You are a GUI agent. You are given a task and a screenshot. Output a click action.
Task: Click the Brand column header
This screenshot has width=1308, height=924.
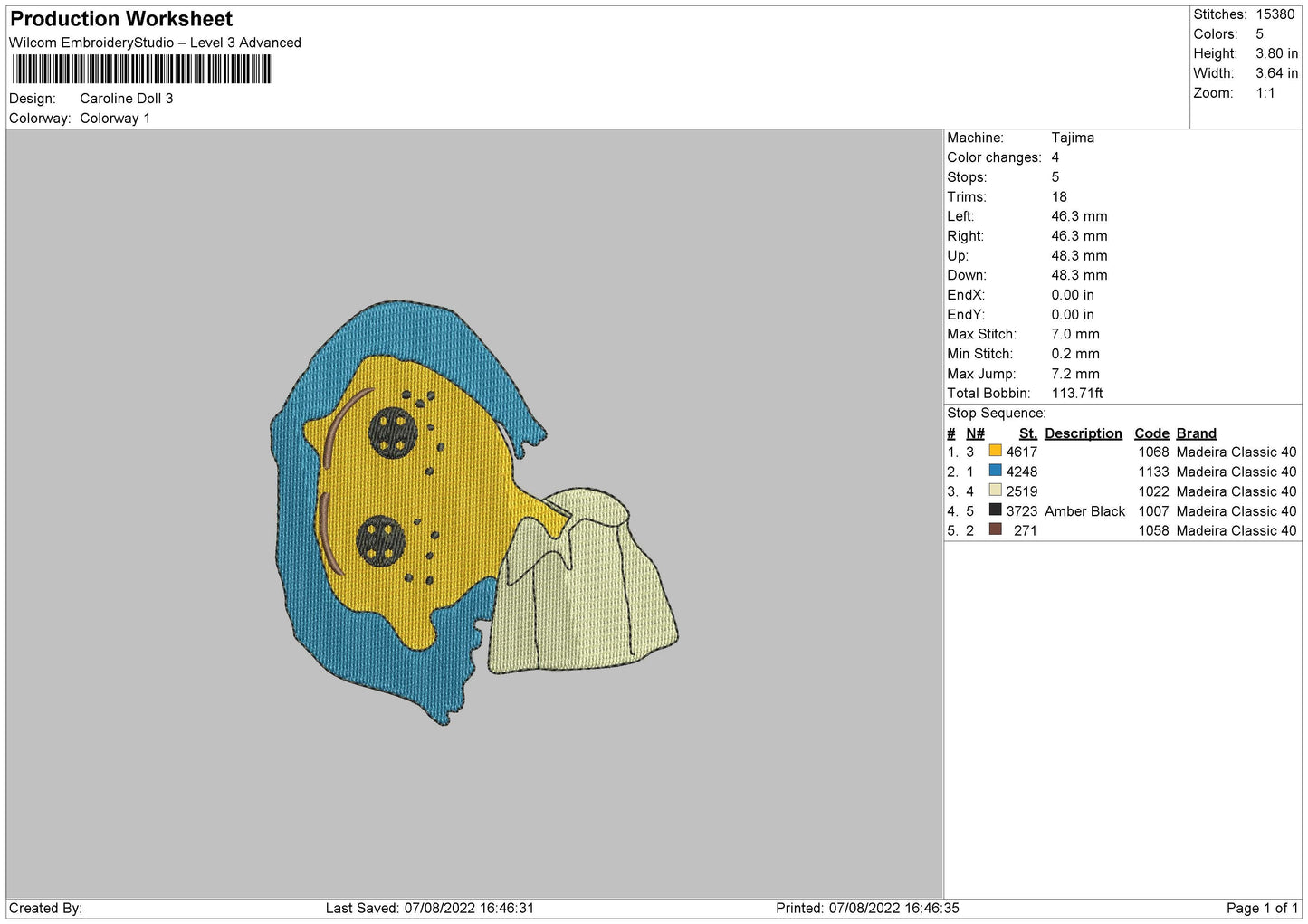tap(1196, 433)
